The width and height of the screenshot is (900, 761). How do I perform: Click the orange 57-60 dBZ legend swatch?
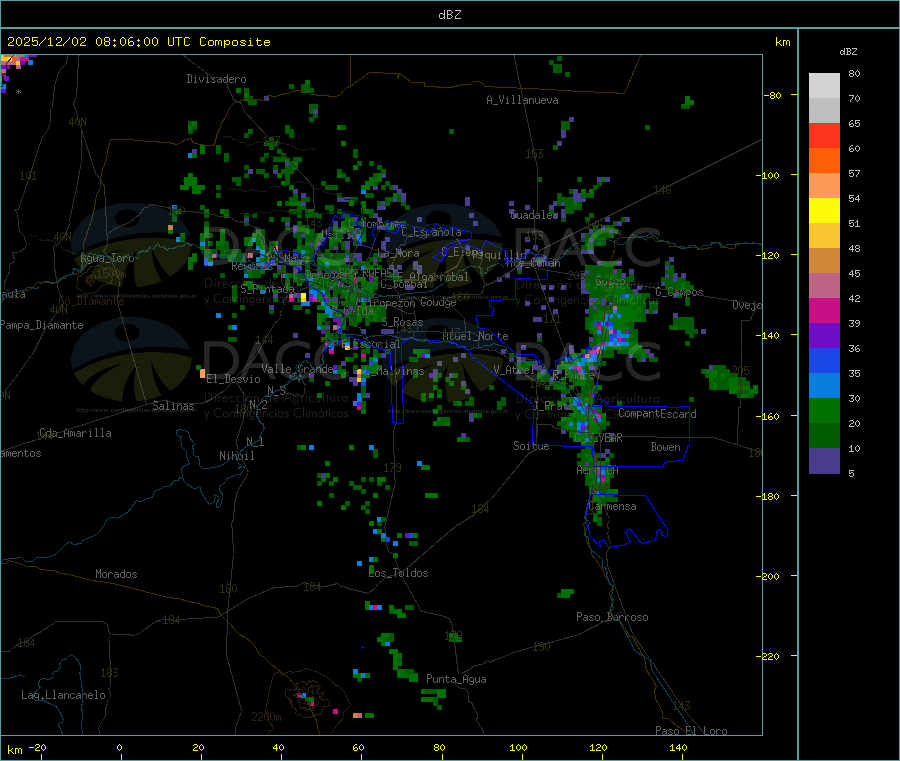tap(824, 161)
